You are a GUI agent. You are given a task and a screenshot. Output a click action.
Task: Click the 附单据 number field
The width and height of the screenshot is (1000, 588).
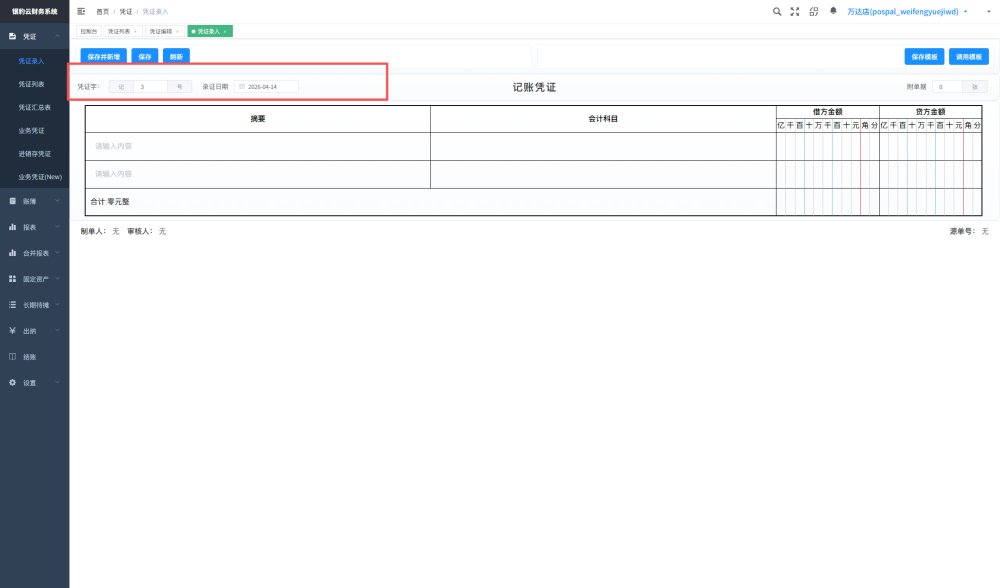pos(947,87)
